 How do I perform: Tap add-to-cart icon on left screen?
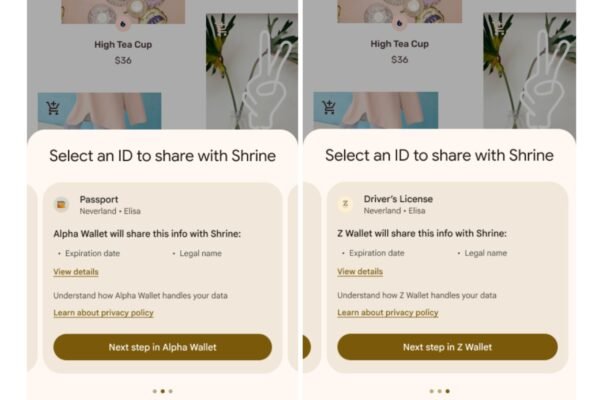tap(53, 108)
